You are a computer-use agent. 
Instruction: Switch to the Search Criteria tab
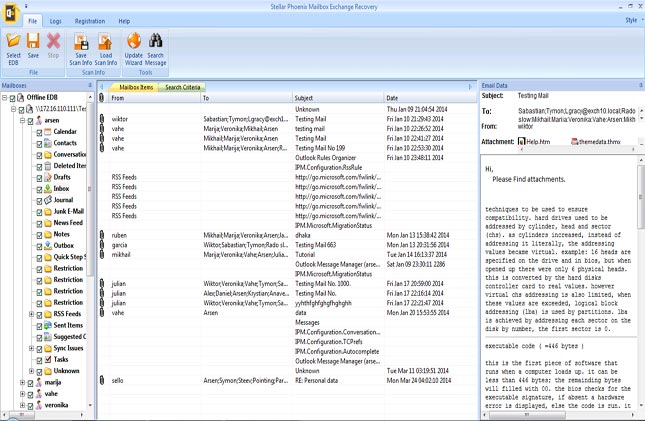tap(182, 87)
